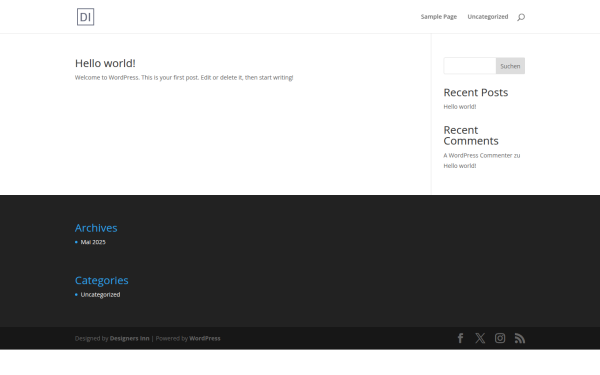Click the DI site logo

[x=85, y=17]
